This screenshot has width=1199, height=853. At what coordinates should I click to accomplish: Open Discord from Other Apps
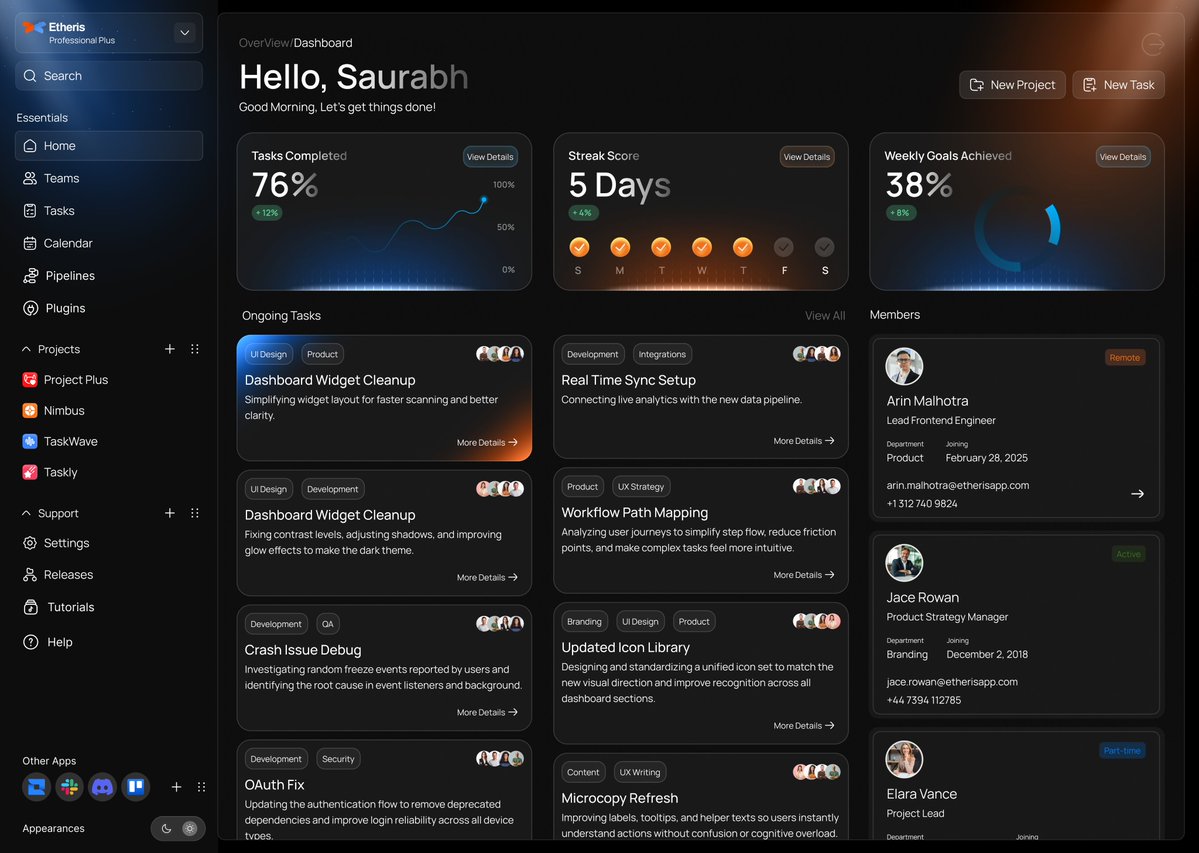pos(102,788)
